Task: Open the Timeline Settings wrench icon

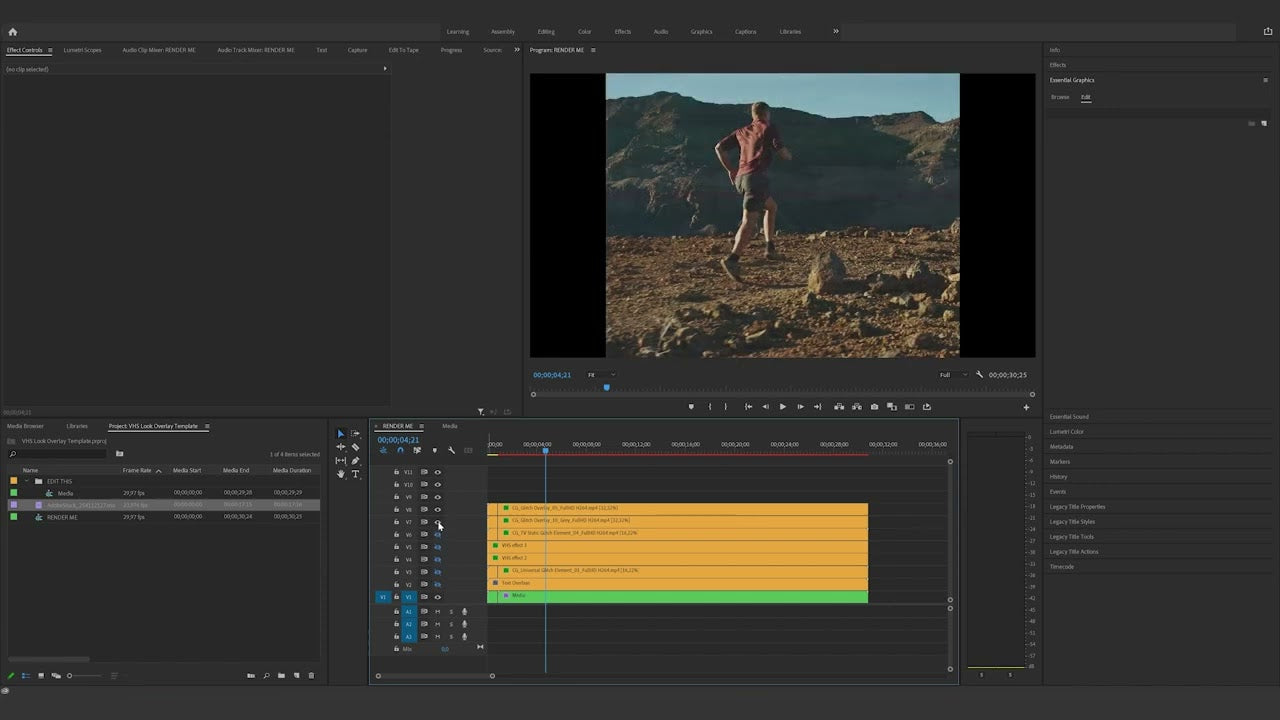Action: coord(451,450)
